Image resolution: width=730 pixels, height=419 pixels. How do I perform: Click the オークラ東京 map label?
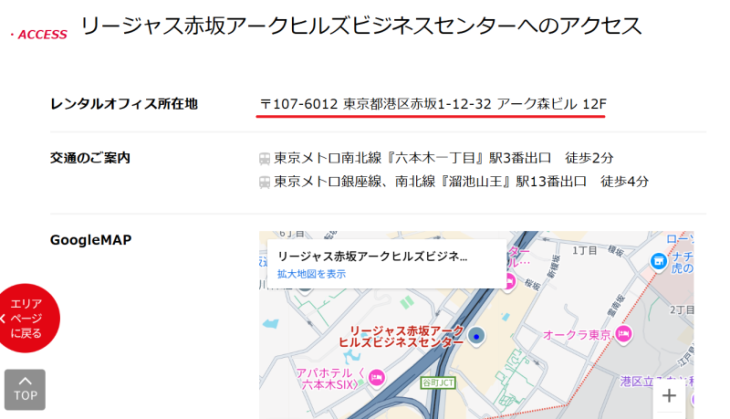(x=577, y=335)
